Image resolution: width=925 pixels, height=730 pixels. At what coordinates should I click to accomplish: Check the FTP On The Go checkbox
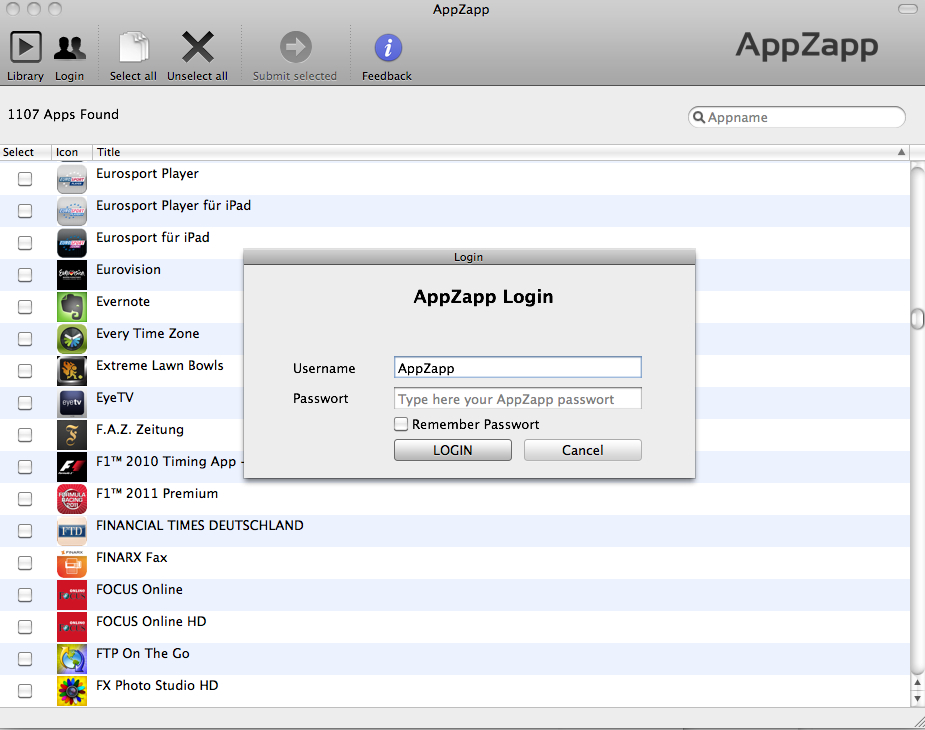25,659
